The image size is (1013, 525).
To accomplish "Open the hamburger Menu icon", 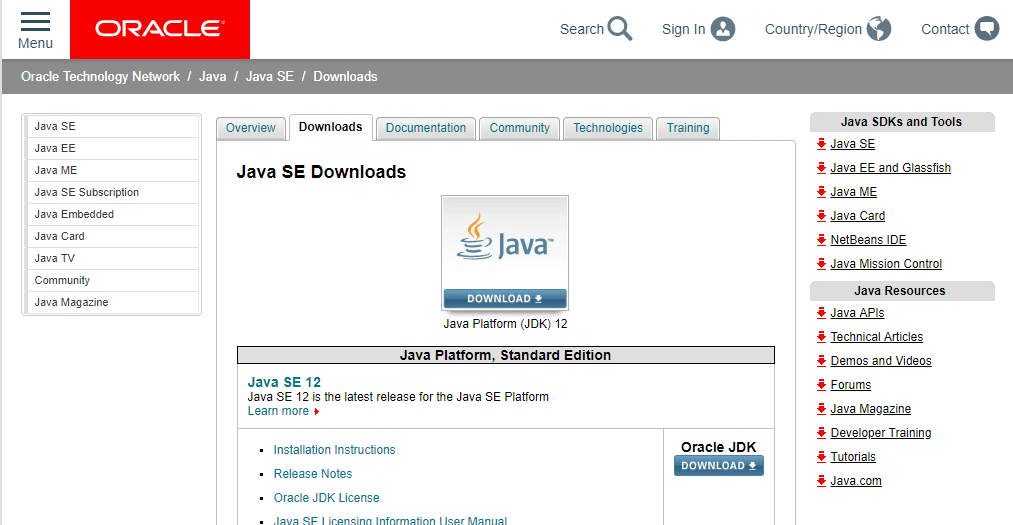I will (35, 22).
